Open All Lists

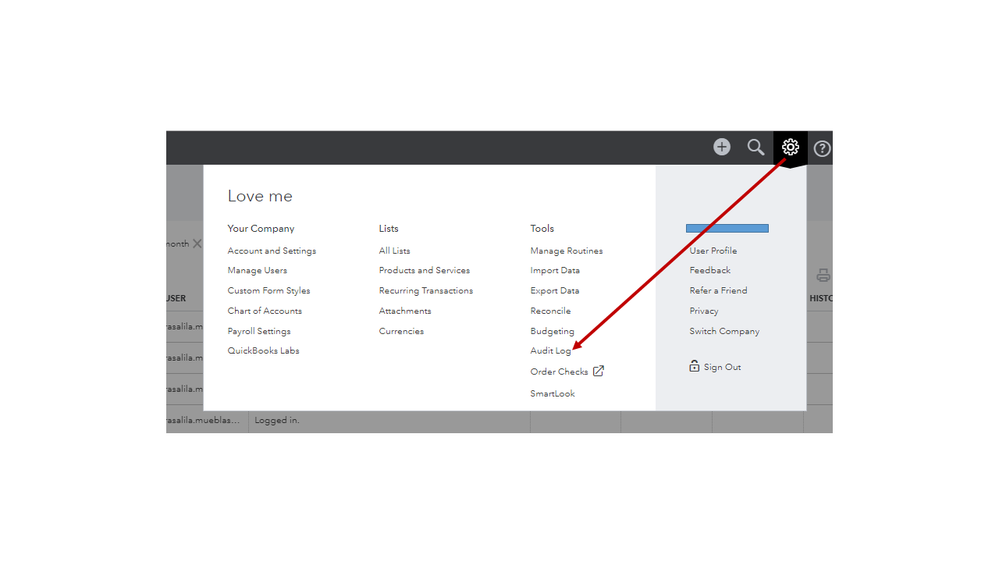coord(394,250)
